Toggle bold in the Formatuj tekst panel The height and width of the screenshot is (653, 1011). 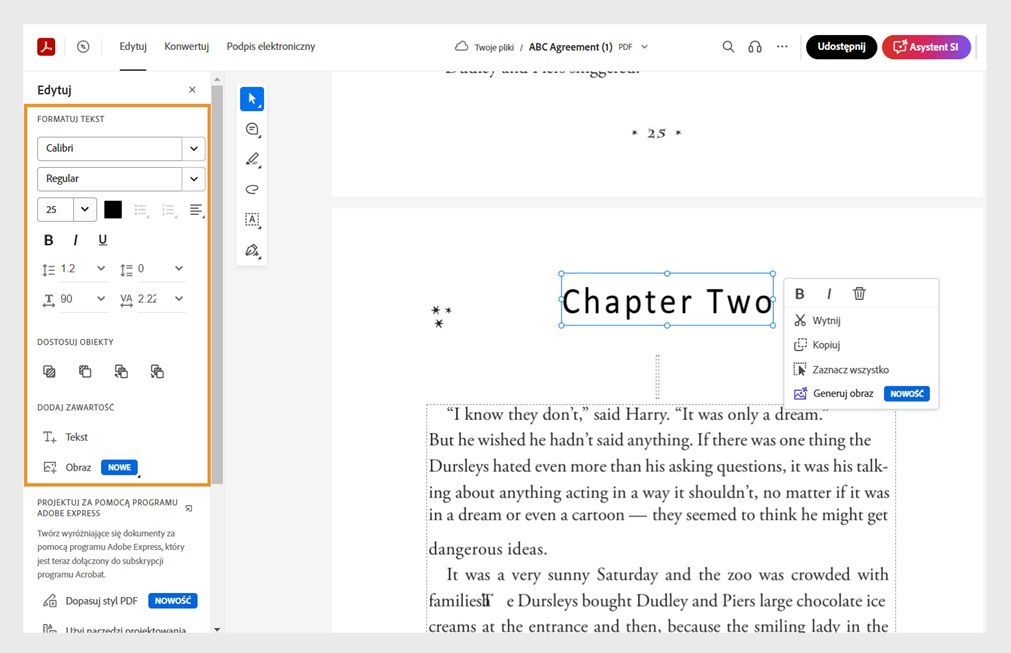[x=48, y=240]
